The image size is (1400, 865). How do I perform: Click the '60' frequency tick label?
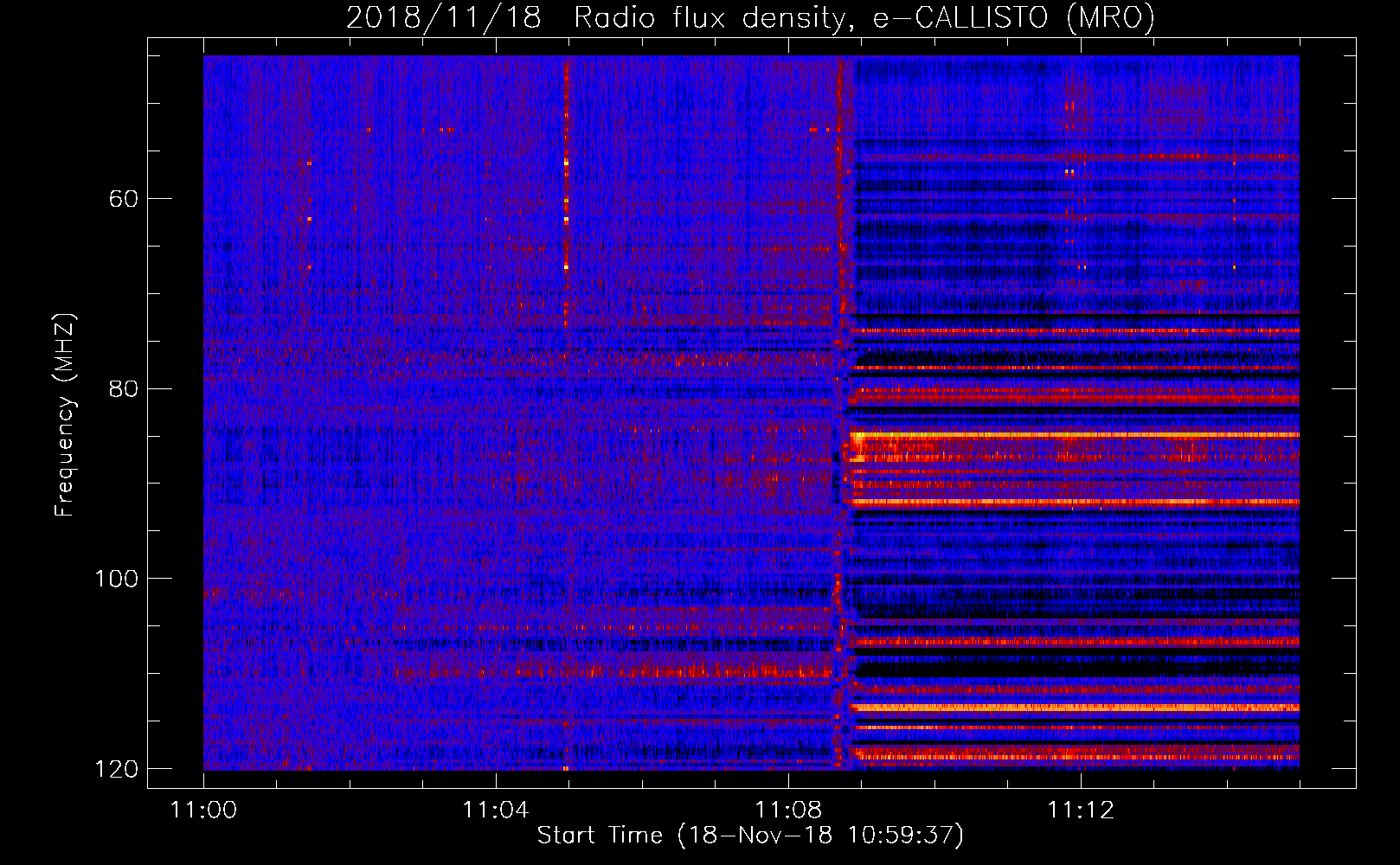[123, 199]
